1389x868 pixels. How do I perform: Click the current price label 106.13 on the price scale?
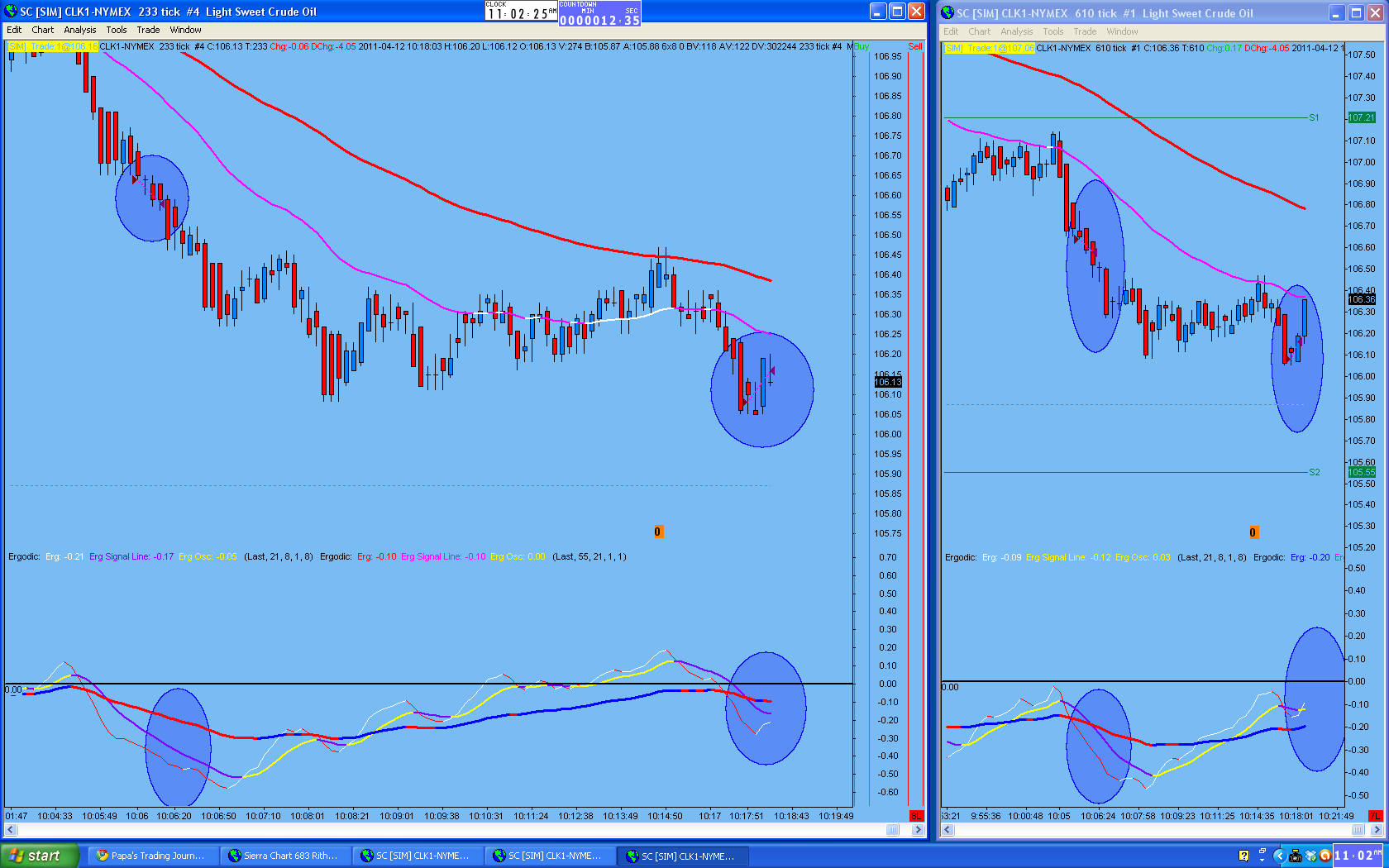888,382
